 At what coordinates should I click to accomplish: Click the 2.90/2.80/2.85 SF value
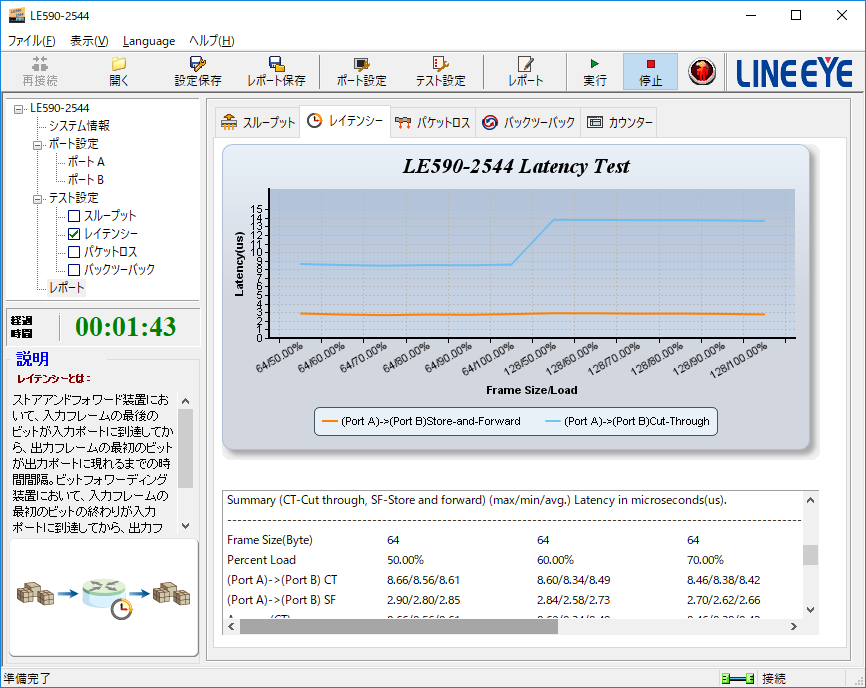coord(423,600)
